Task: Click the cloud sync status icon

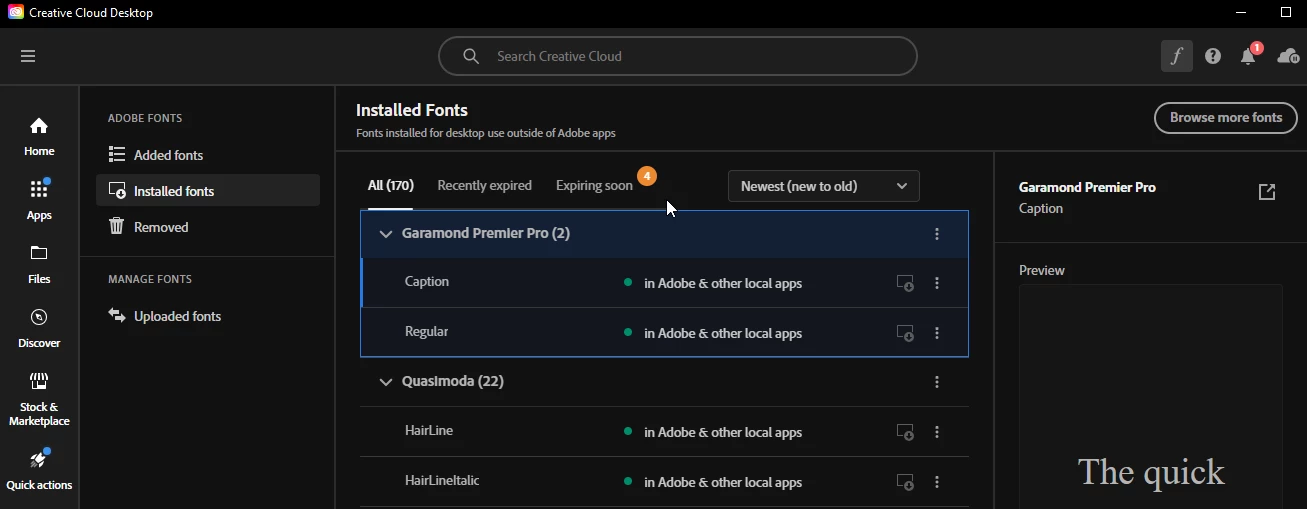Action: (1288, 56)
